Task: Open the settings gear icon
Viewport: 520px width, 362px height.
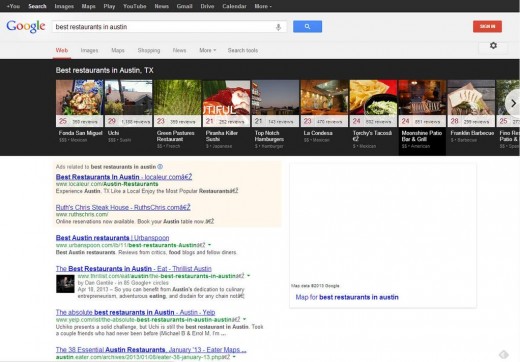Action: point(493,46)
